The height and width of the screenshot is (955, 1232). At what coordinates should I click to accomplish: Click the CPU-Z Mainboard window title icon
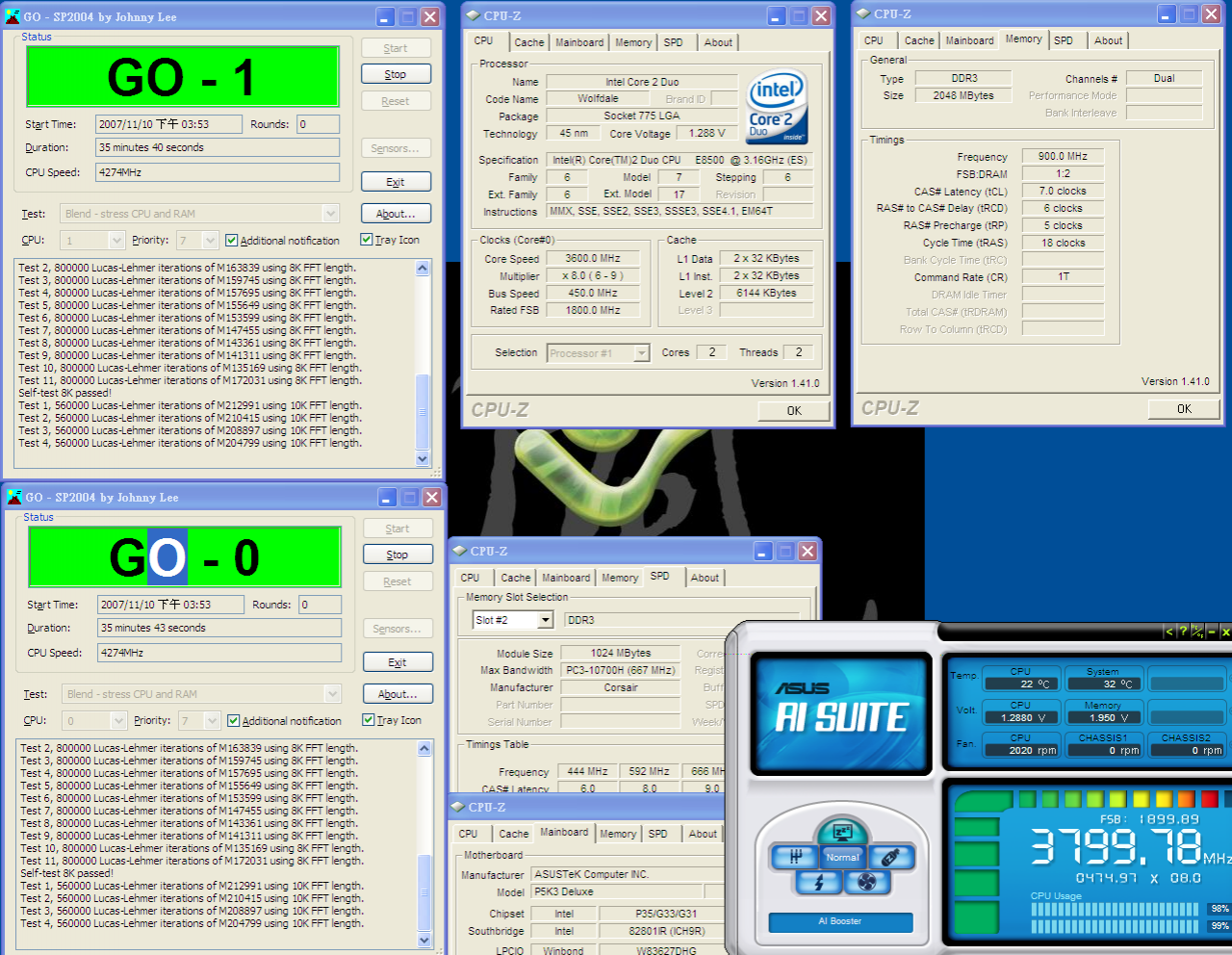[457, 807]
